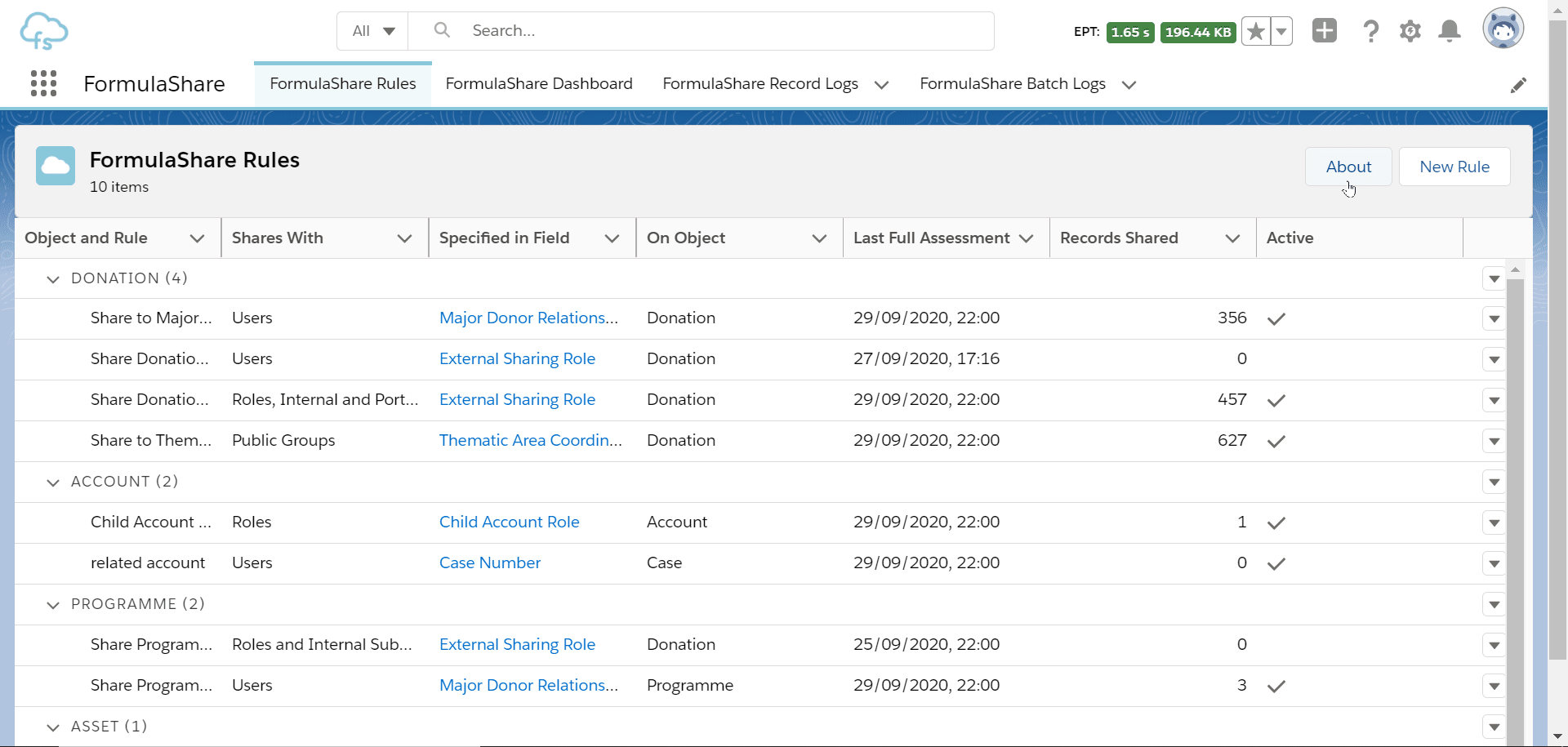
Task: Open the Child Account Role link
Action: click(x=509, y=522)
